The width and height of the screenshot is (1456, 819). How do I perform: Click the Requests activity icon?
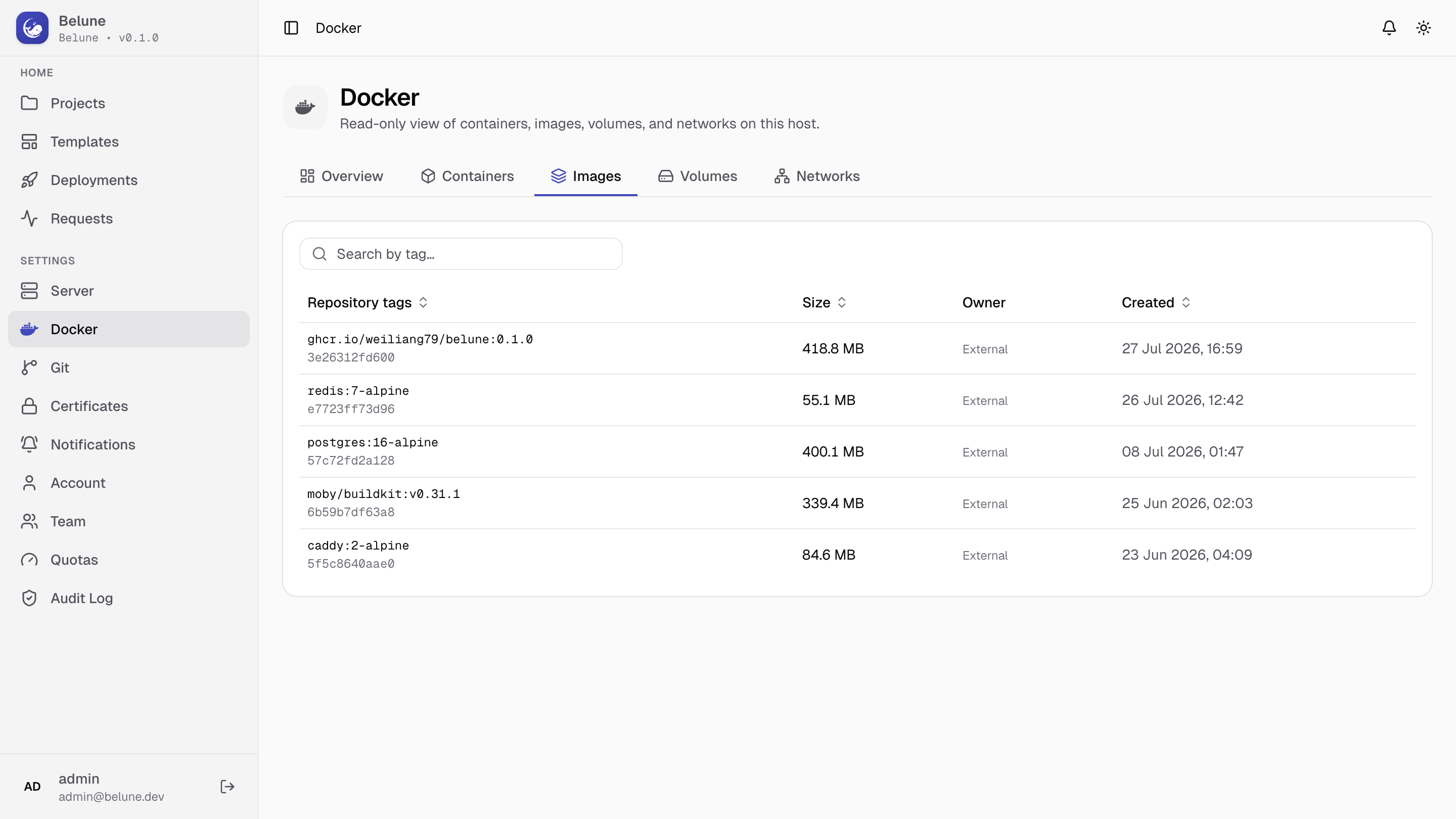29,218
